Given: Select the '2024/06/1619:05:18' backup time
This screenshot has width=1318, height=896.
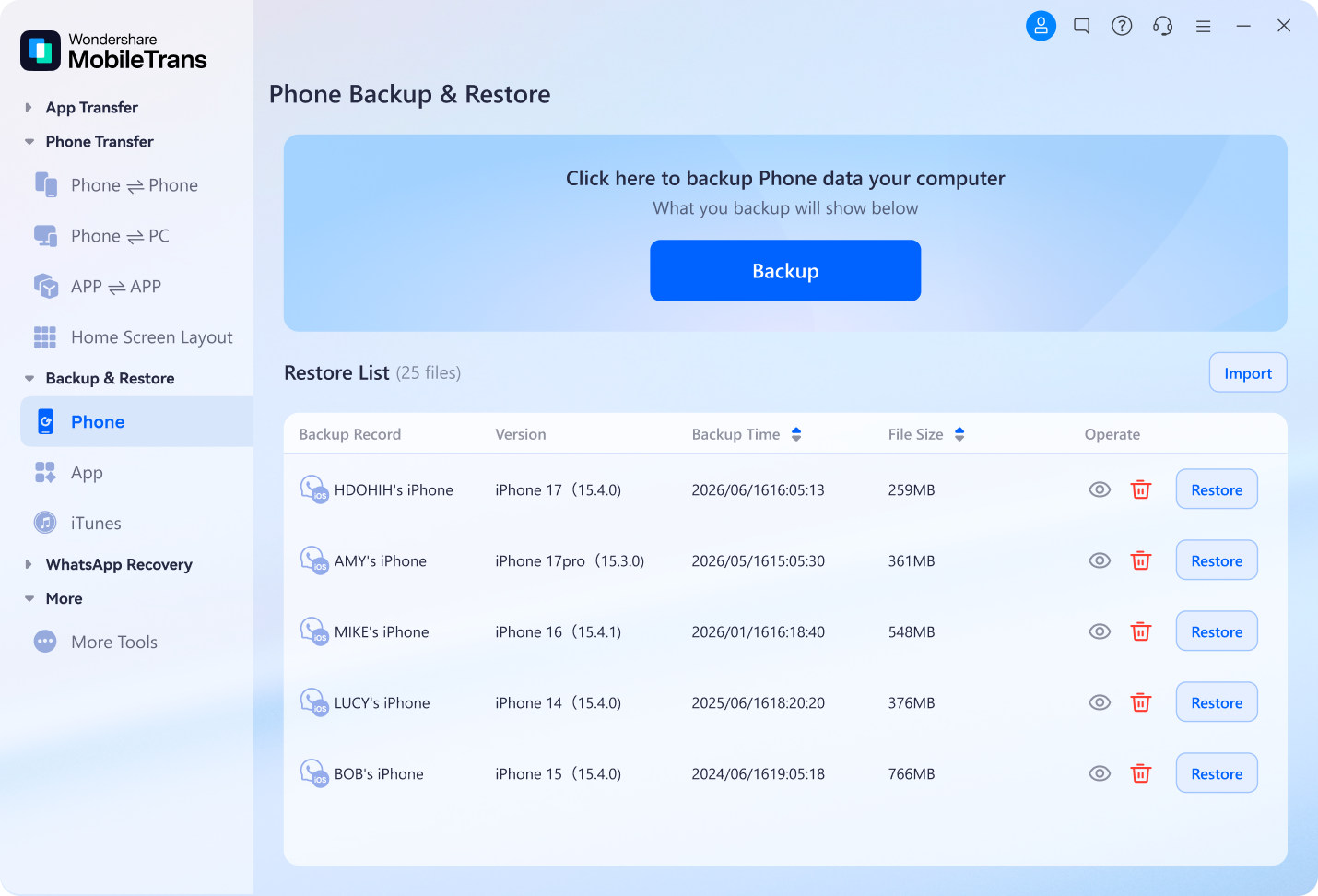Looking at the screenshot, I should point(759,773).
